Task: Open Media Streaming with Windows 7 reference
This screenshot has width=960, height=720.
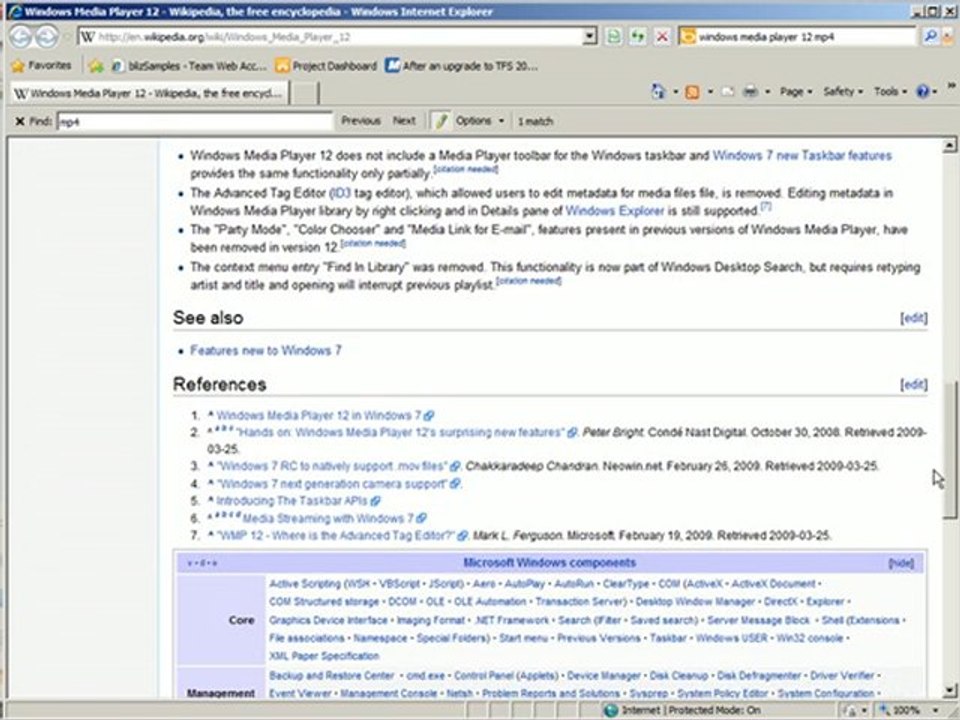Action: [x=328, y=519]
